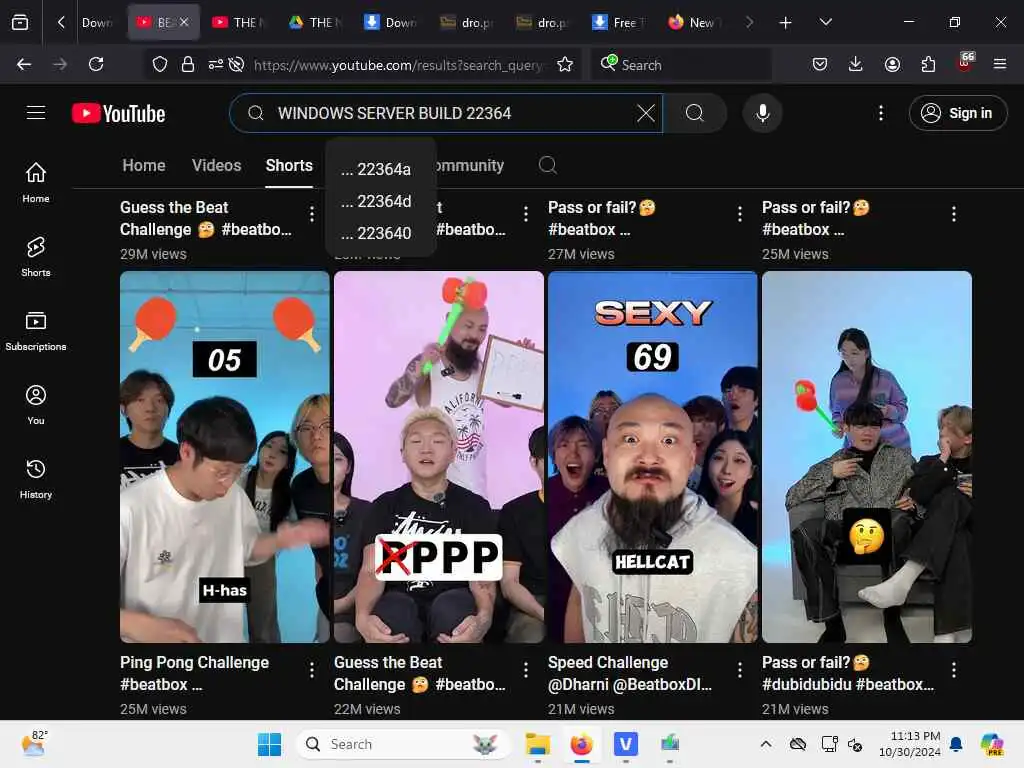Open options for 22M views Guess the Beat
This screenshot has width=1024, height=768.
pyautogui.click(x=526, y=669)
